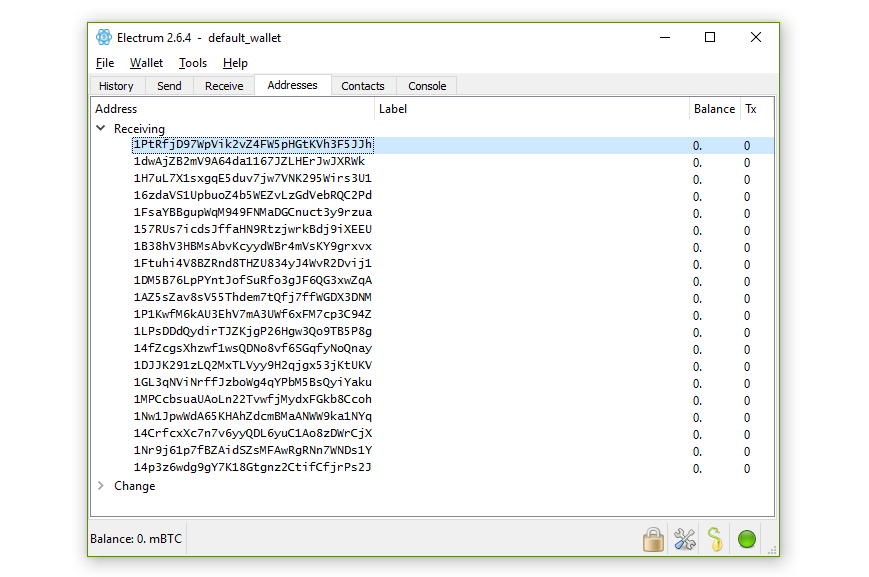Screen dimensions: 869x577
Task: Select the Addresses tab
Action: point(293,85)
